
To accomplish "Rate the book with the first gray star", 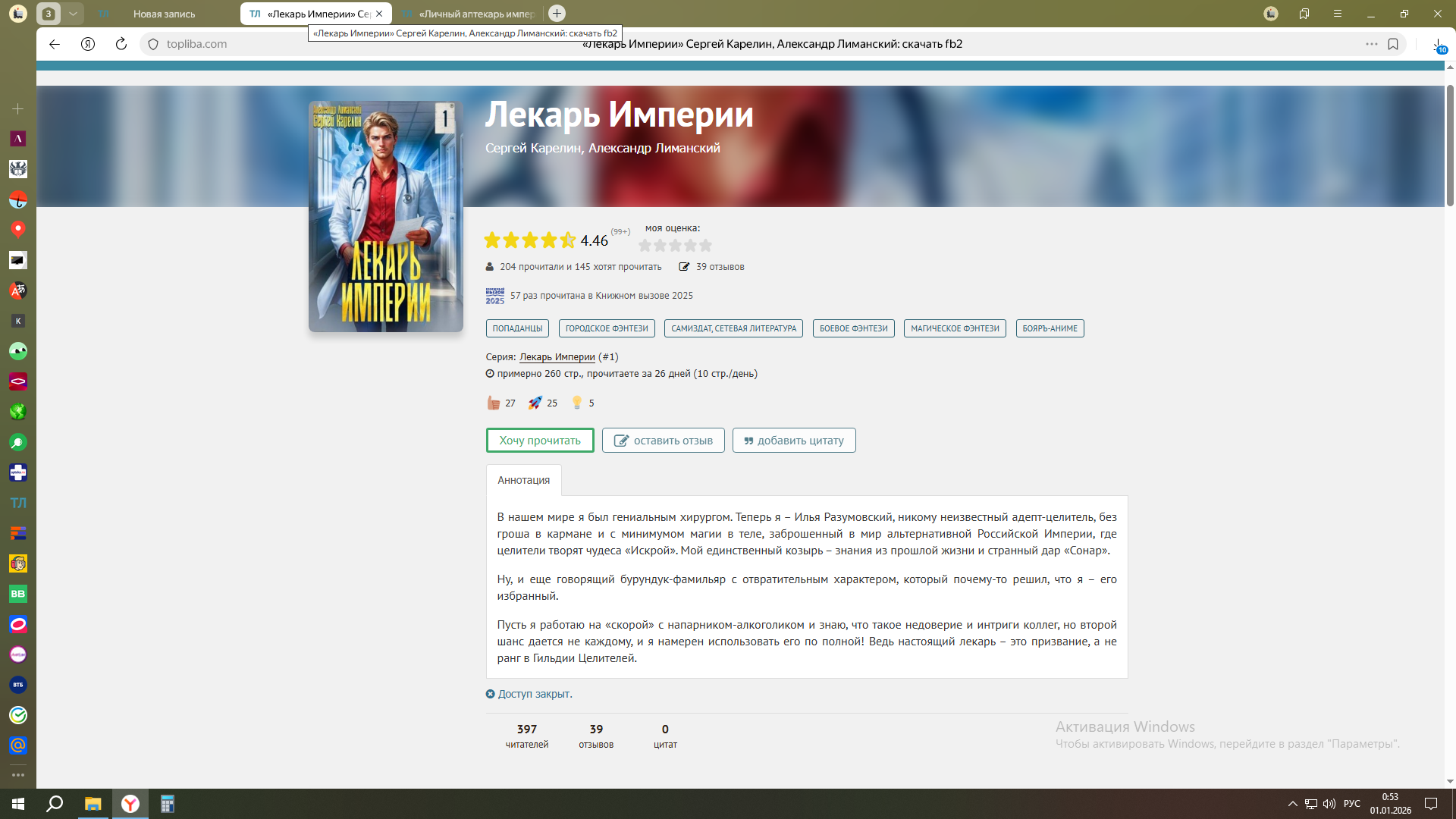I will tap(645, 245).
